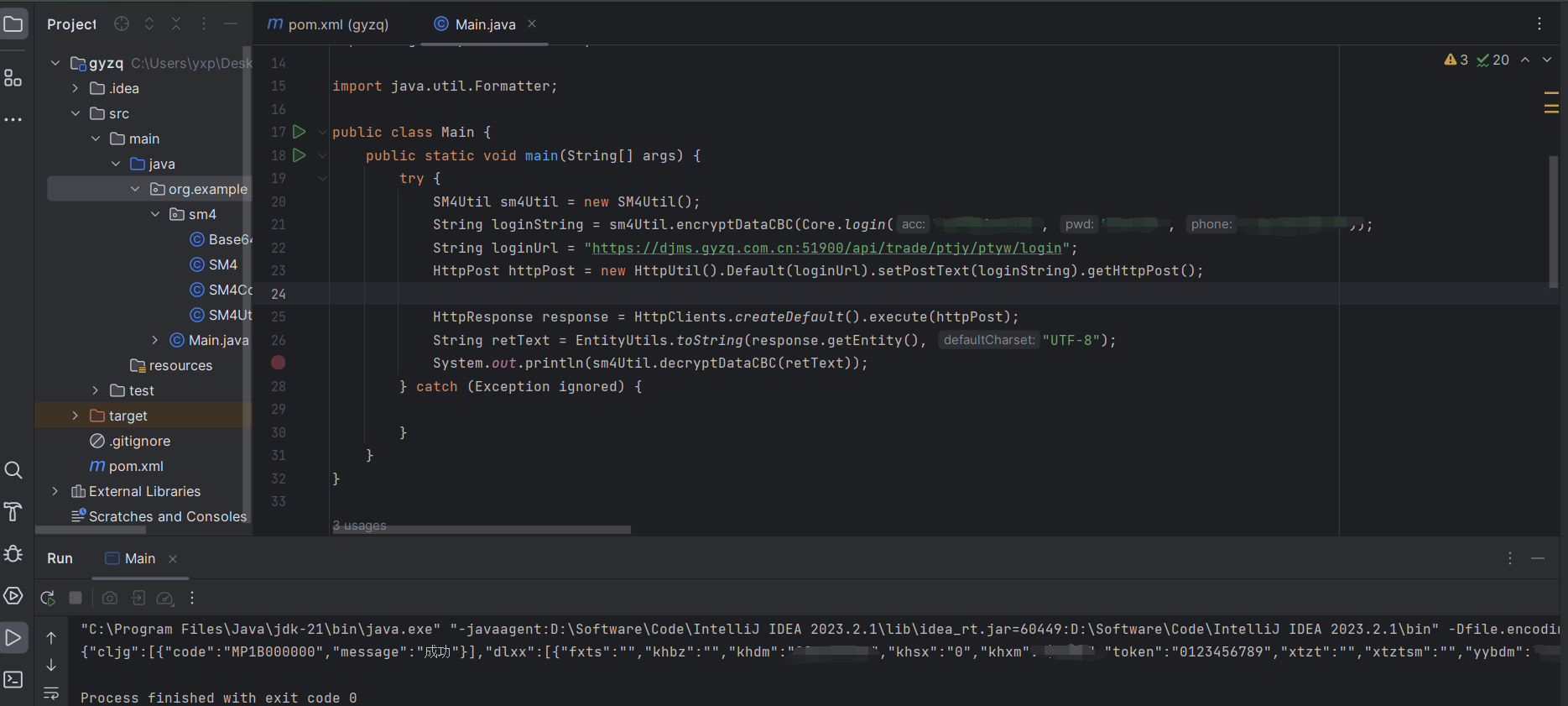Image resolution: width=1568 pixels, height=706 pixels.
Task: Open Run panel options menu
Action: pos(1510,558)
